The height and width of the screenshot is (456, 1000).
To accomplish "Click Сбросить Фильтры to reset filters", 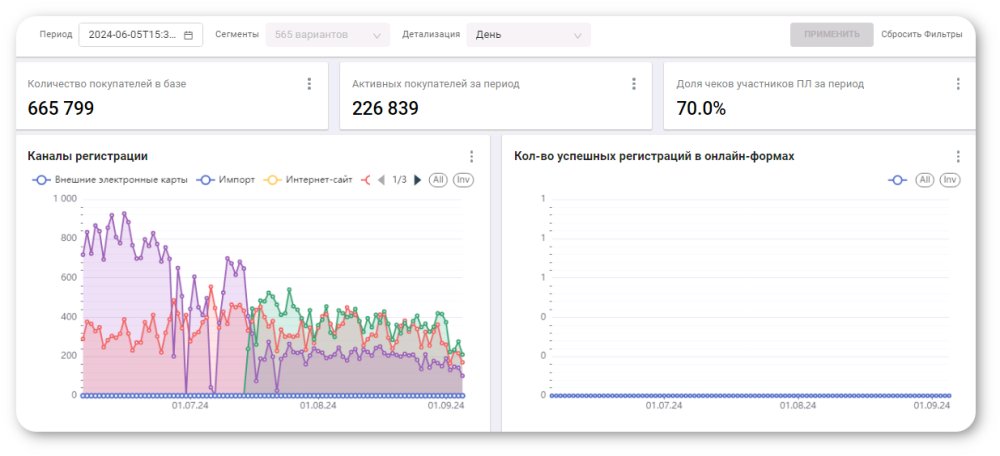I will click(x=921, y=35).
